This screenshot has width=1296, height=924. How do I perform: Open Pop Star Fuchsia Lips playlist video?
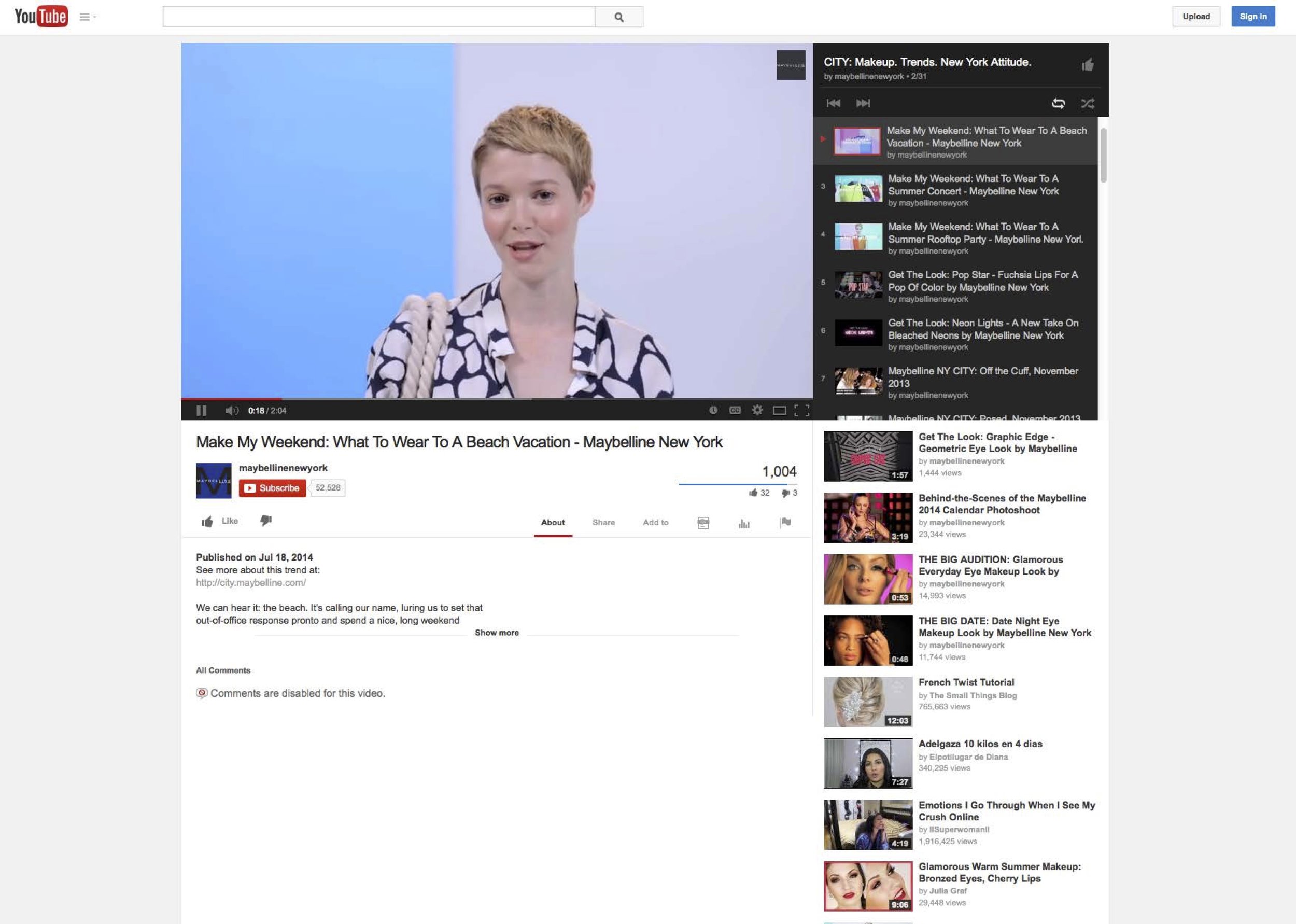tap(955, 286)
